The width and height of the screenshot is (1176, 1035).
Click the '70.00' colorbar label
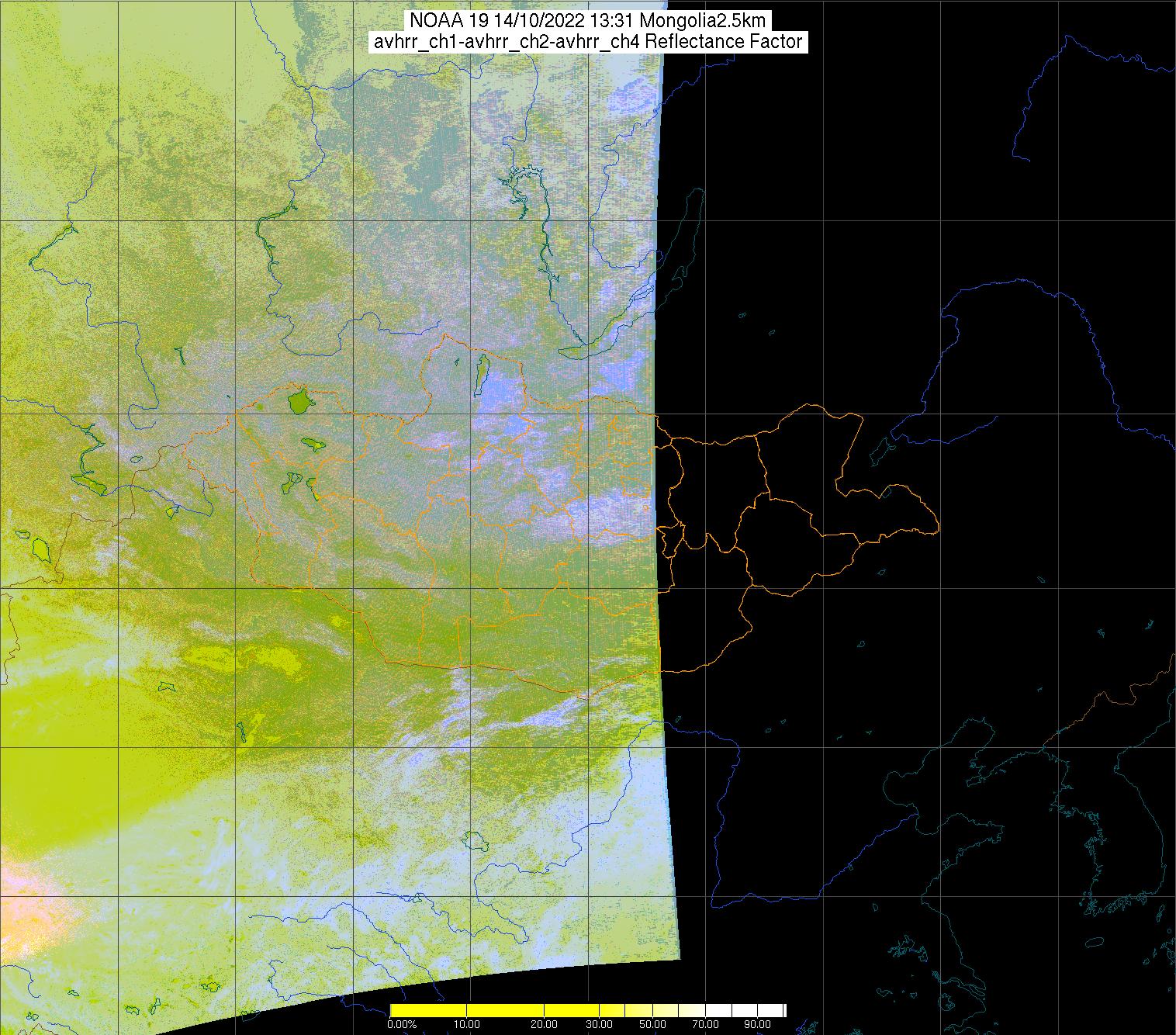pyautogui.click(x=706, y=1025)
